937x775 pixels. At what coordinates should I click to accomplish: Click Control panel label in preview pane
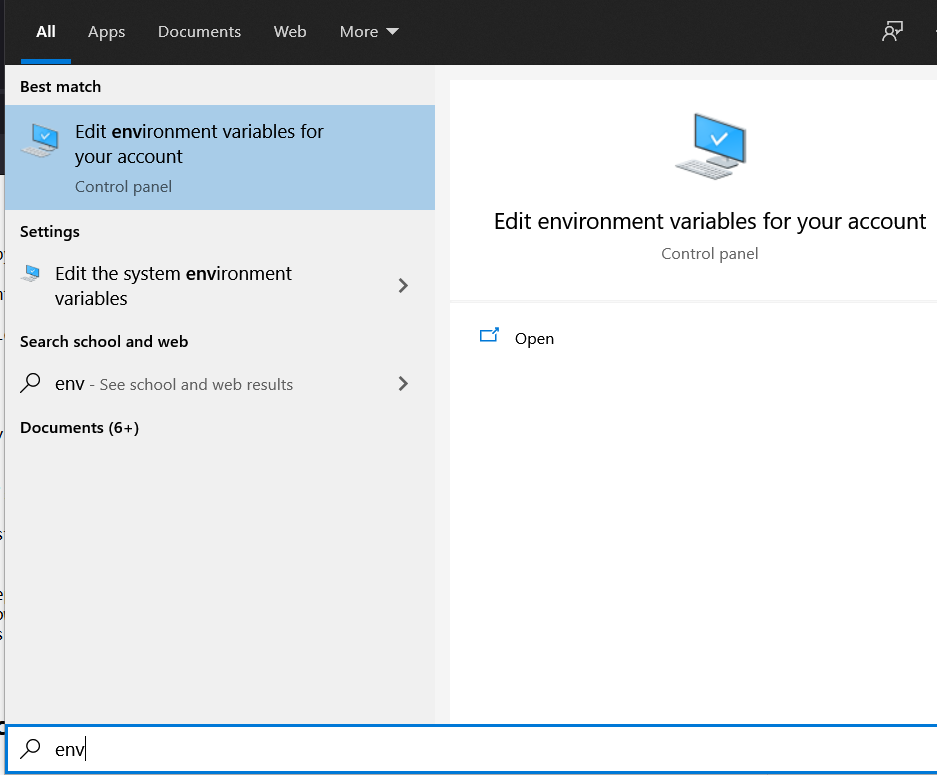point(709,254)
